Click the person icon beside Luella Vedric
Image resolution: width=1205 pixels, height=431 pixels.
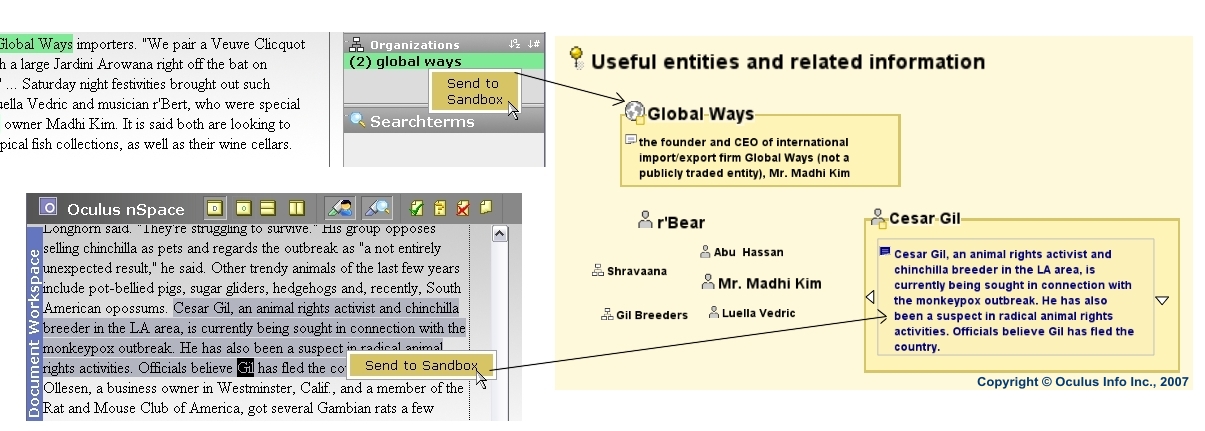[714, 312]
